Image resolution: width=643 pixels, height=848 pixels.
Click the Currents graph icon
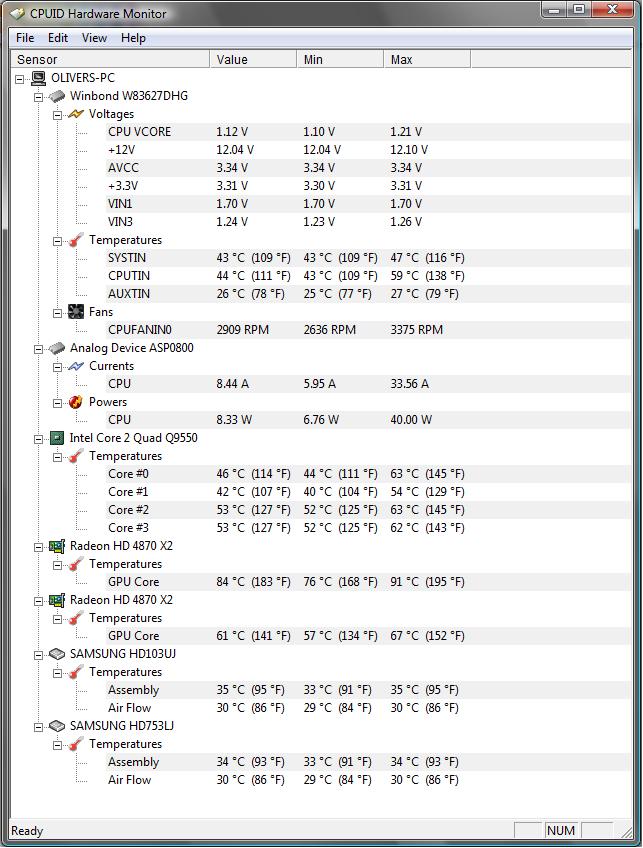76,366
